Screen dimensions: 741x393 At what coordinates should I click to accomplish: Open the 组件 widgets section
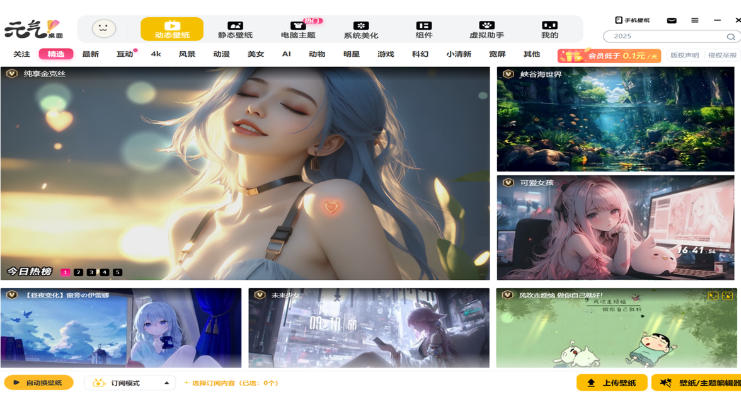click(423, 29)
